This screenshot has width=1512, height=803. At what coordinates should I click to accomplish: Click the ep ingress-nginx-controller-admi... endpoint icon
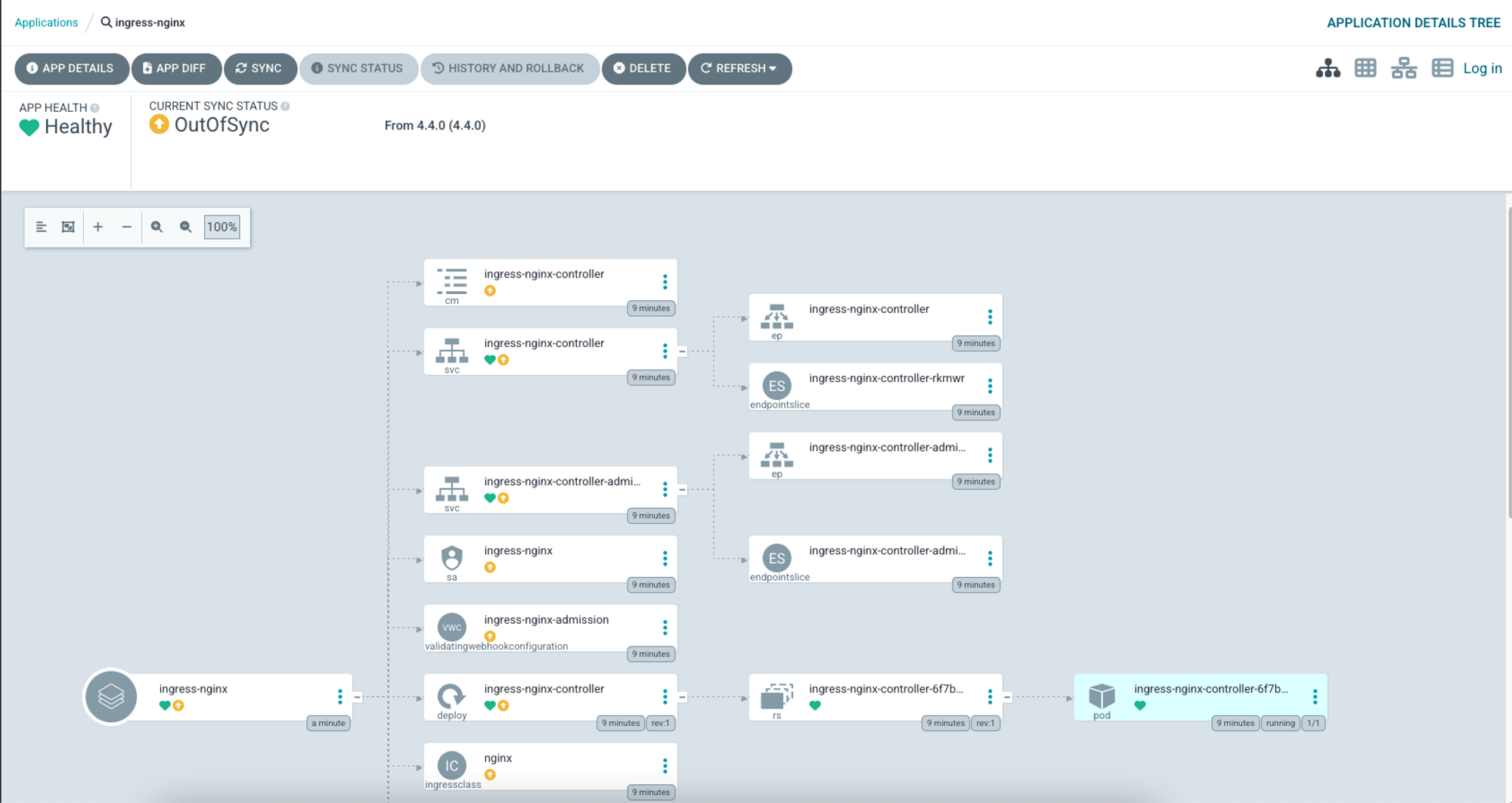coord(777,455)
